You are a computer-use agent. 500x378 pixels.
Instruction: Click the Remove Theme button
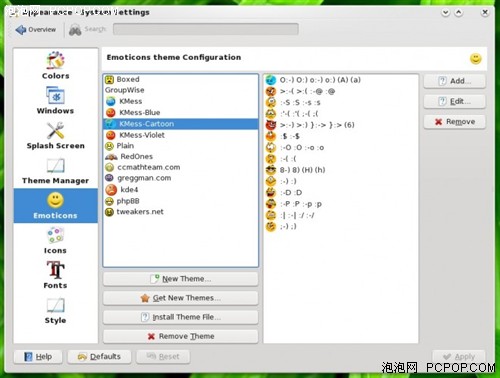pos(181,336)
